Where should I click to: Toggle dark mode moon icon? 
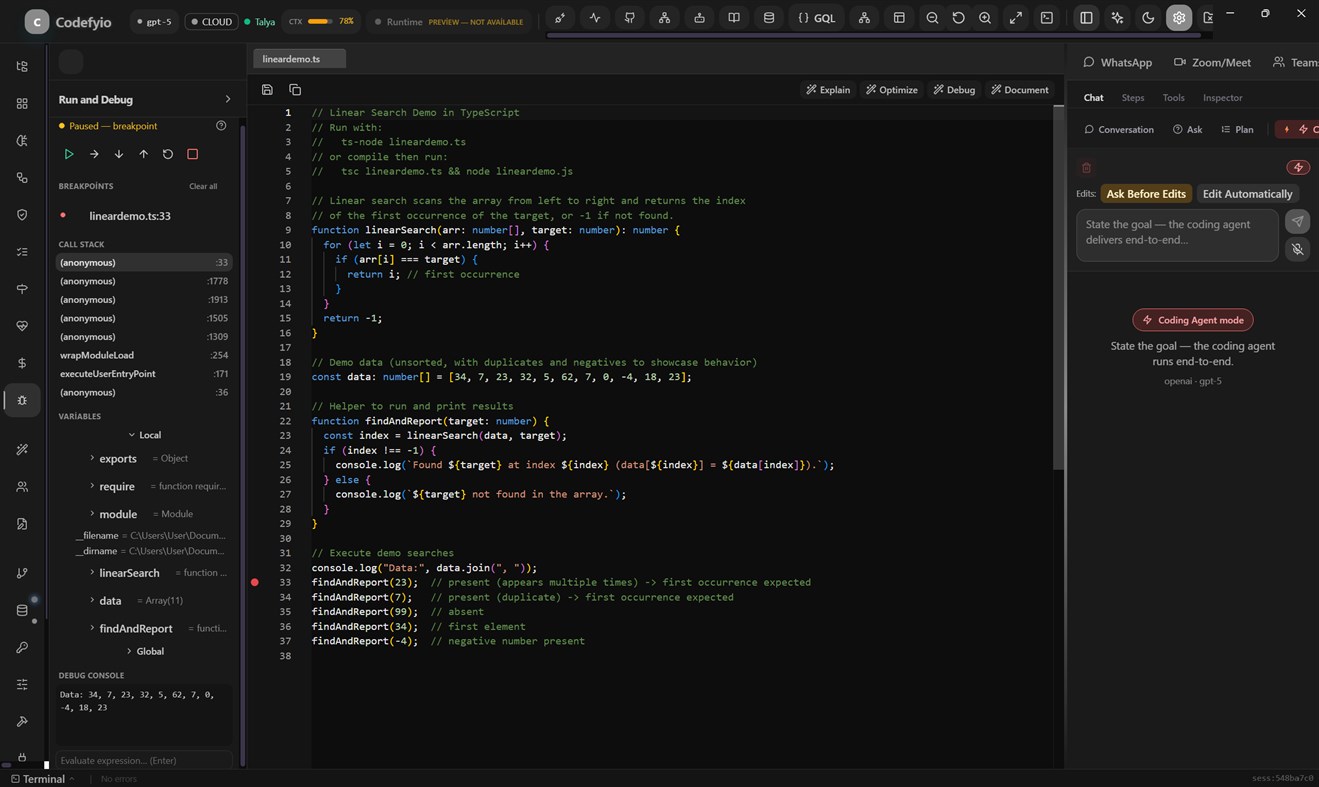[x=1148, y=18]
